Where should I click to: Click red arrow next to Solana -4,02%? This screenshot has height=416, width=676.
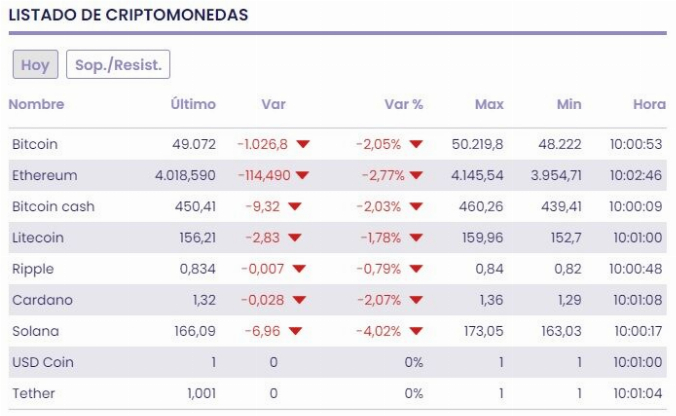[416, 331]
